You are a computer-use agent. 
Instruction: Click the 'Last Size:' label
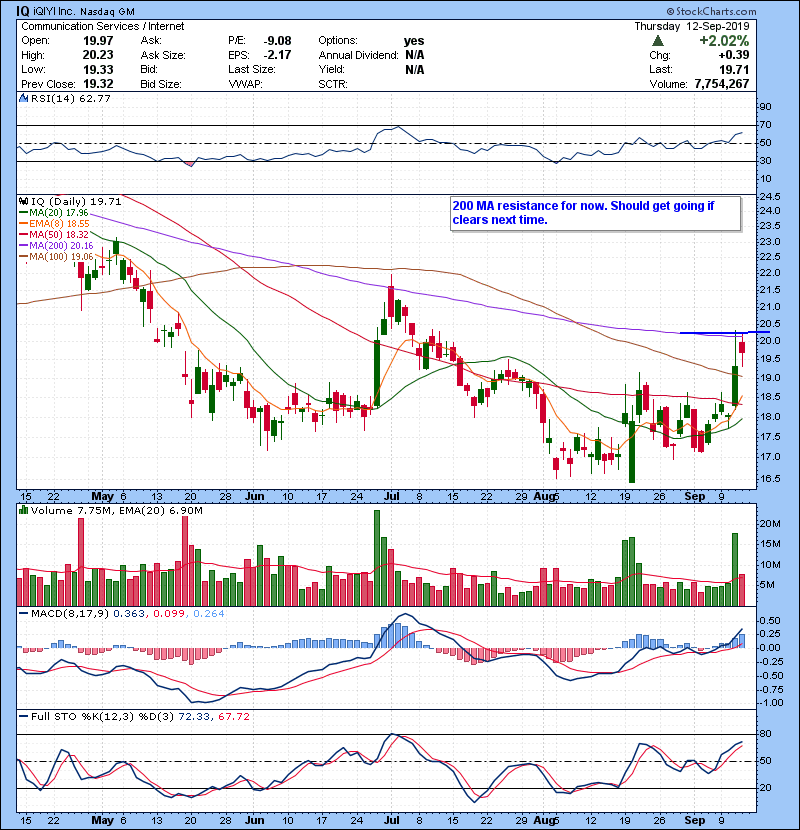pyautogui.click(x=251, y=69)
